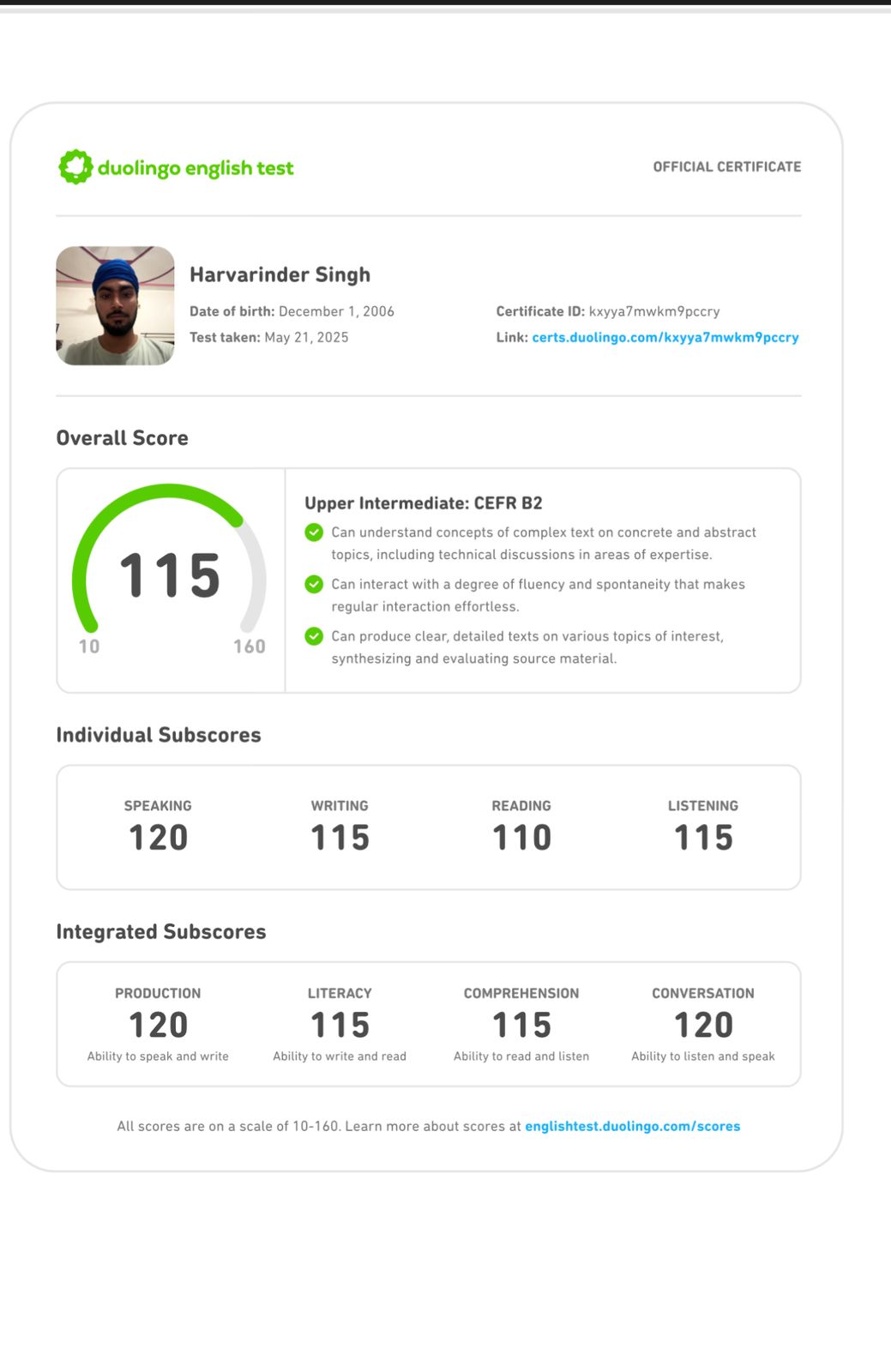The width and height of the screenshot is (891, 1372).
Task: Click the green checkmark beside "Can interact with"
Action: 314,584
